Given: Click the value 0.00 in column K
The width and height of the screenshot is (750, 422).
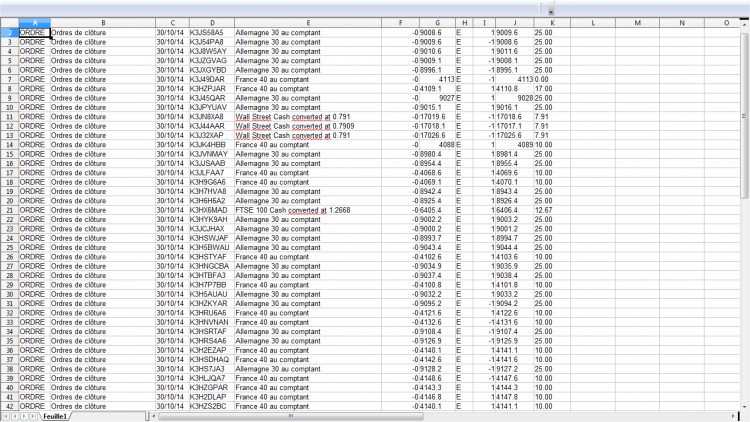Looking at the screenshot, I should click(x=552, y=79).
